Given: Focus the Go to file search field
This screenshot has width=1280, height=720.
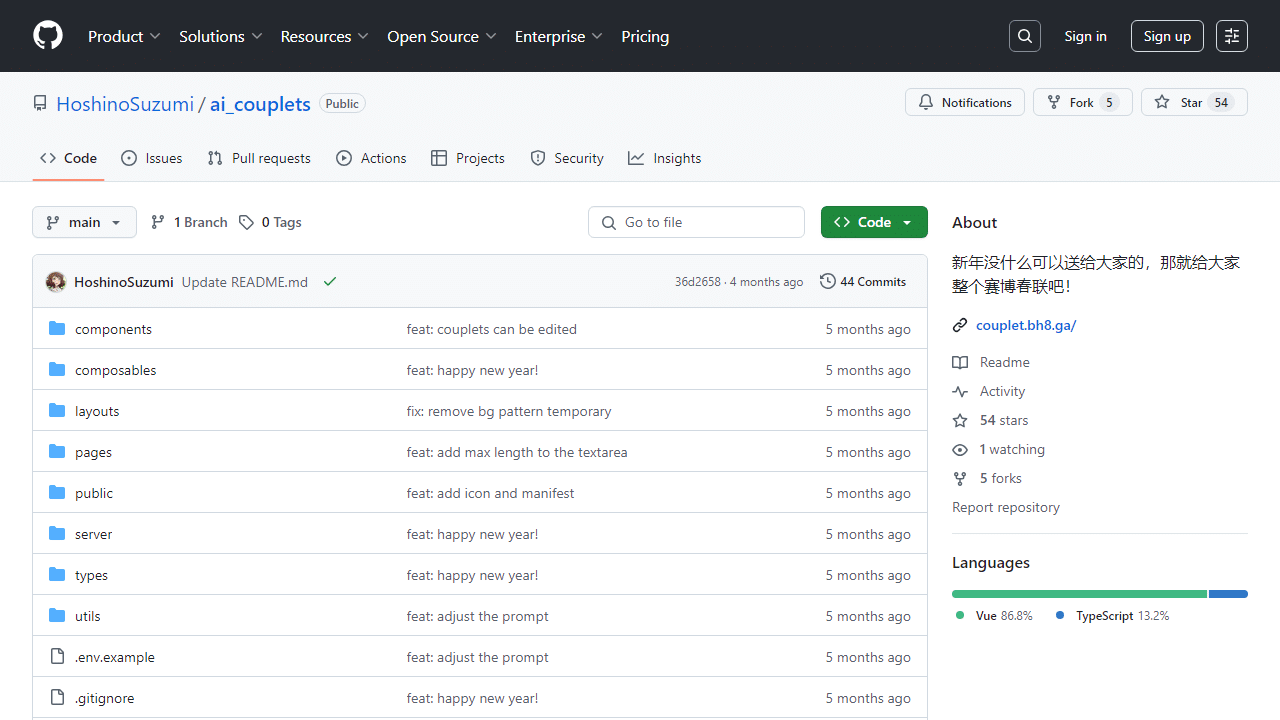Looking at the screenshot, I should tap(696, 222).
